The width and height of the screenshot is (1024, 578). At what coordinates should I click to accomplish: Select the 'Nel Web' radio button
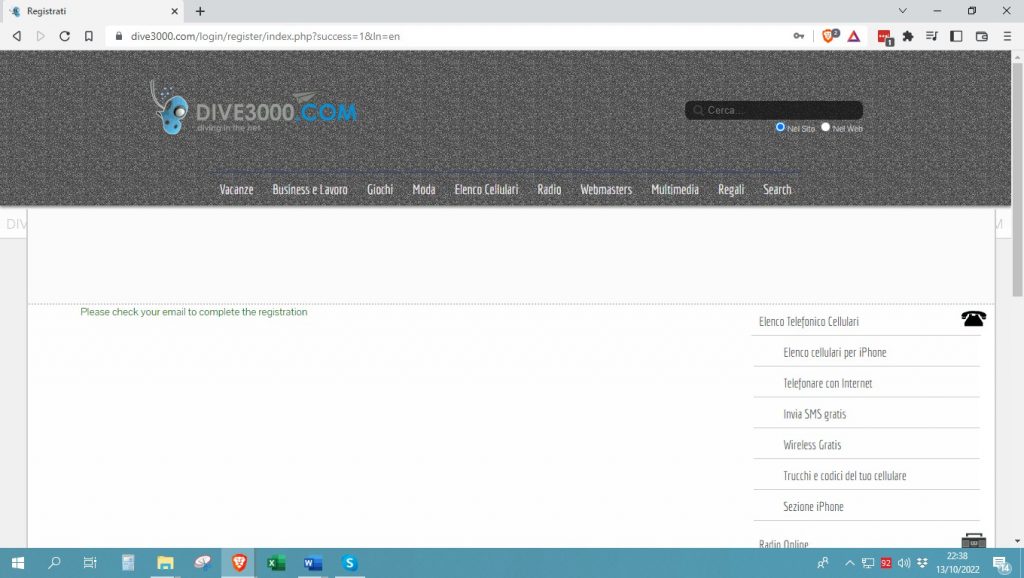[x=825, y=127]
